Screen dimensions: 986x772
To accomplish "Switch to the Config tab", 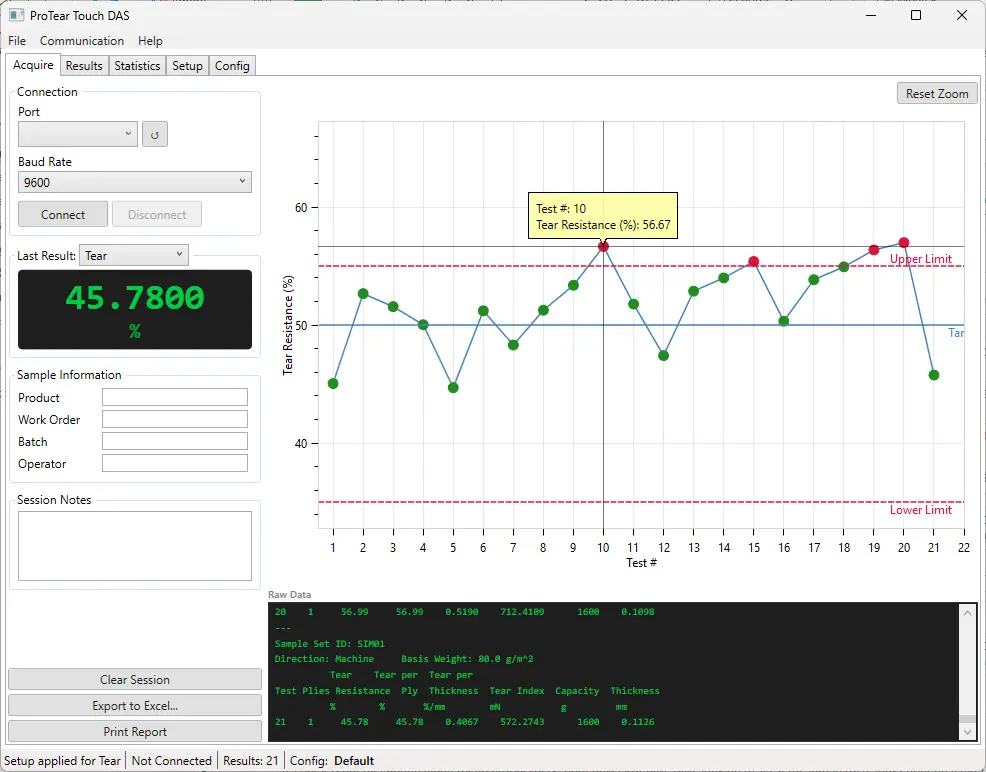I will 232,66.
